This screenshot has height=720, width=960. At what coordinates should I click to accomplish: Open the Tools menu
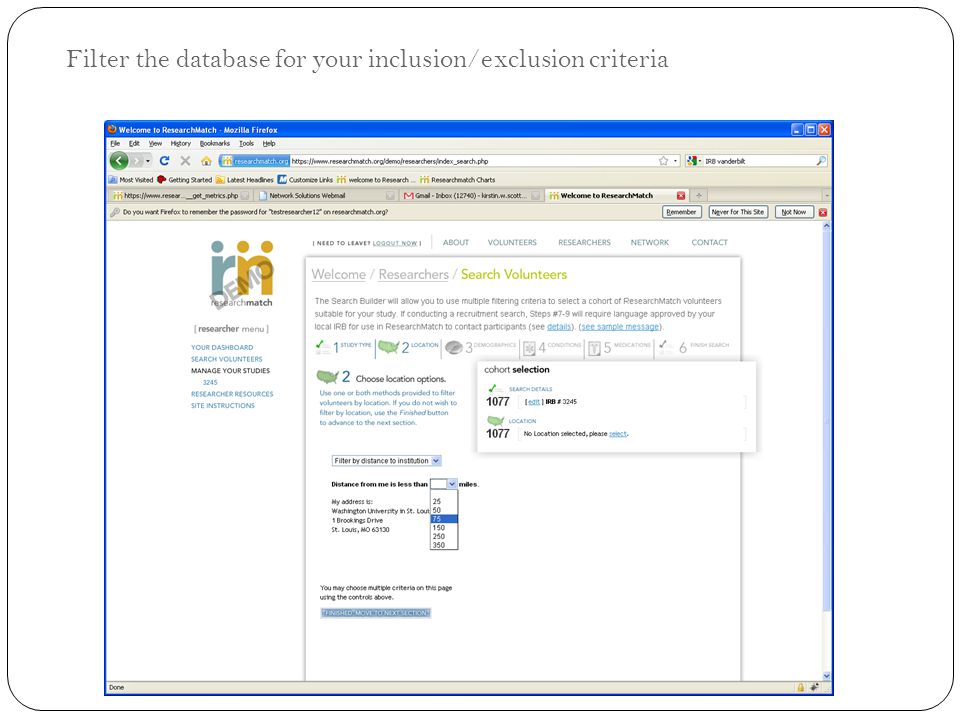tap(246, 143)
